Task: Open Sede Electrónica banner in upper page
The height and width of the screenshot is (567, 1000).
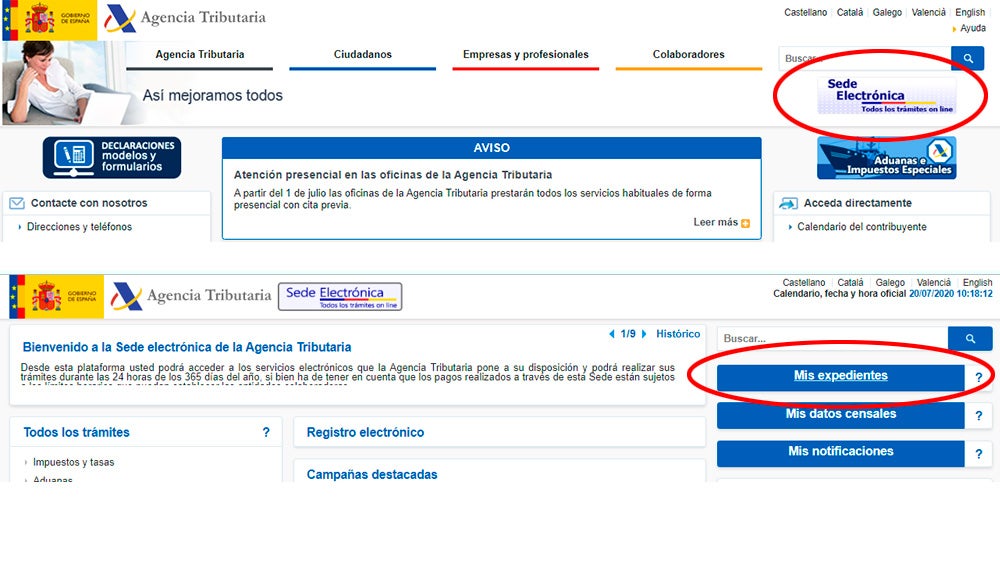Action: click(886, 96)
